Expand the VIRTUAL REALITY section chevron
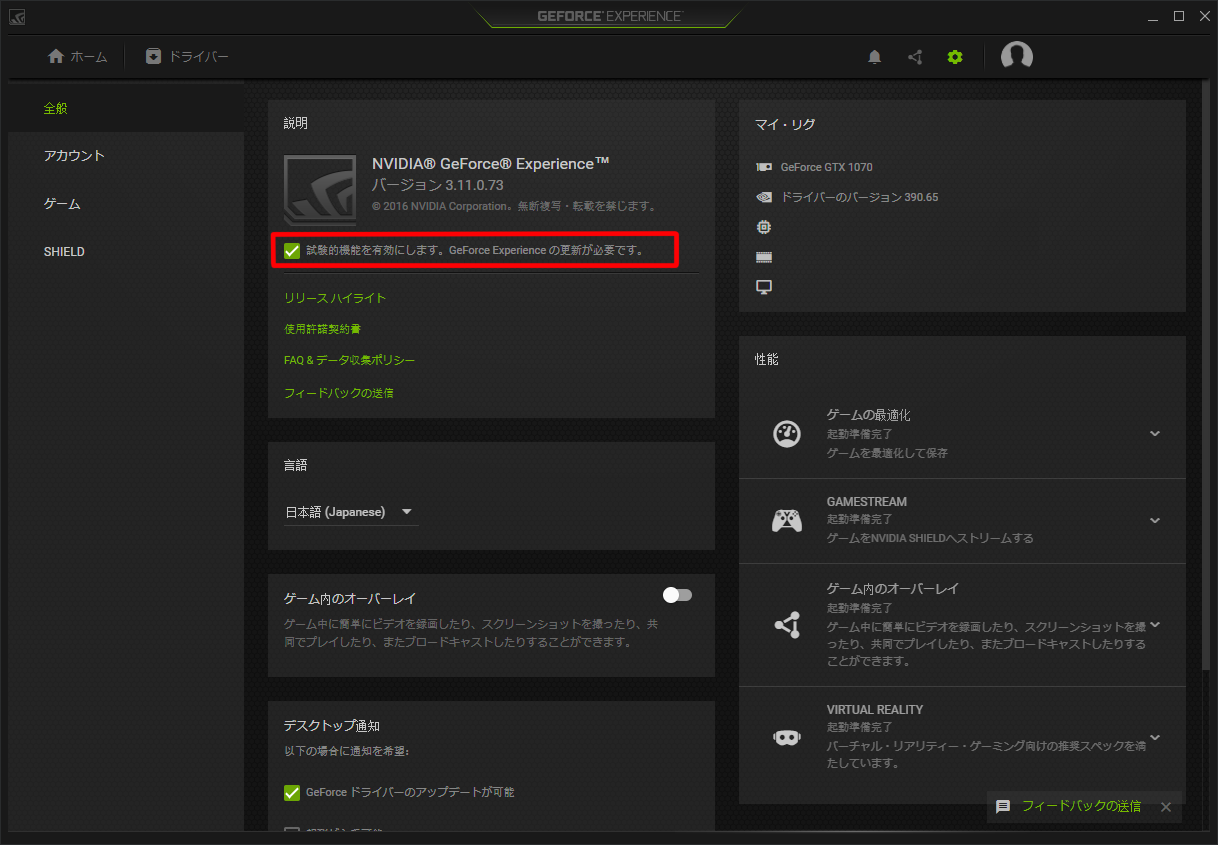This screenshot has height=845, width=1218. [1155, 738]
